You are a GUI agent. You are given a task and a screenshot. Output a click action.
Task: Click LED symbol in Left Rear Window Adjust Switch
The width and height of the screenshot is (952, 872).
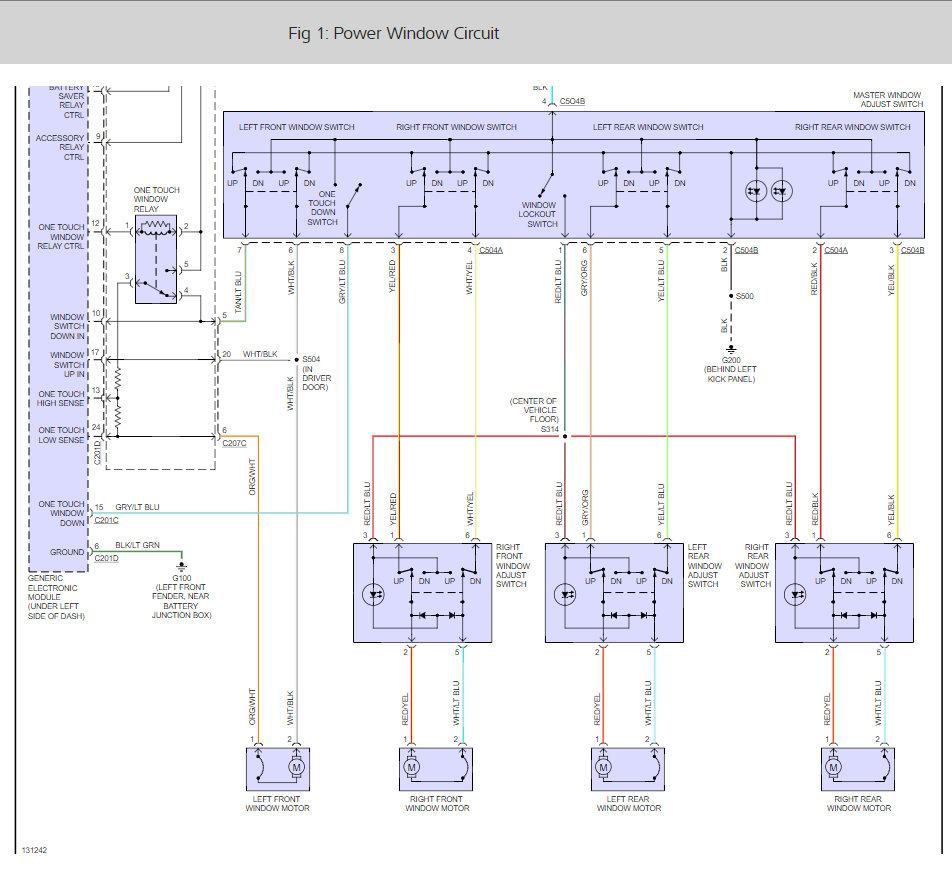(x=565, y=595)
